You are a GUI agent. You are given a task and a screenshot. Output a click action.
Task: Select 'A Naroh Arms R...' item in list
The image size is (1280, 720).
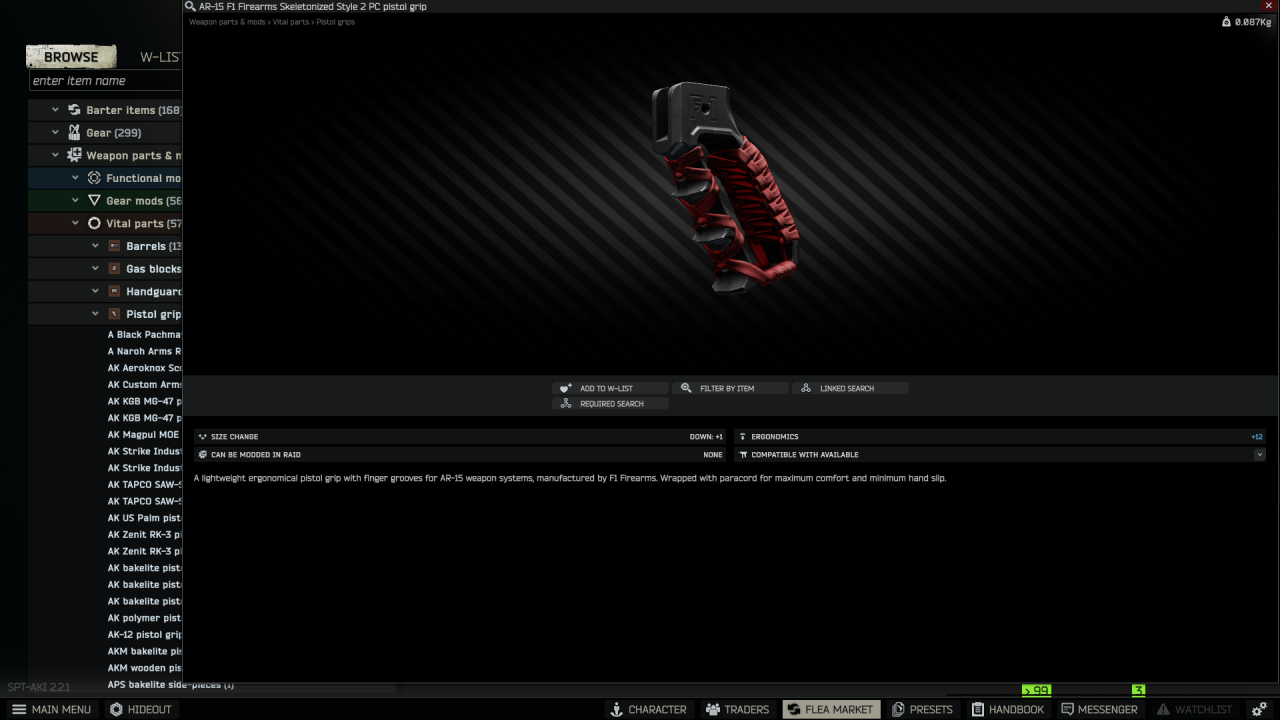pyautogui.click(x=144, y=351)
